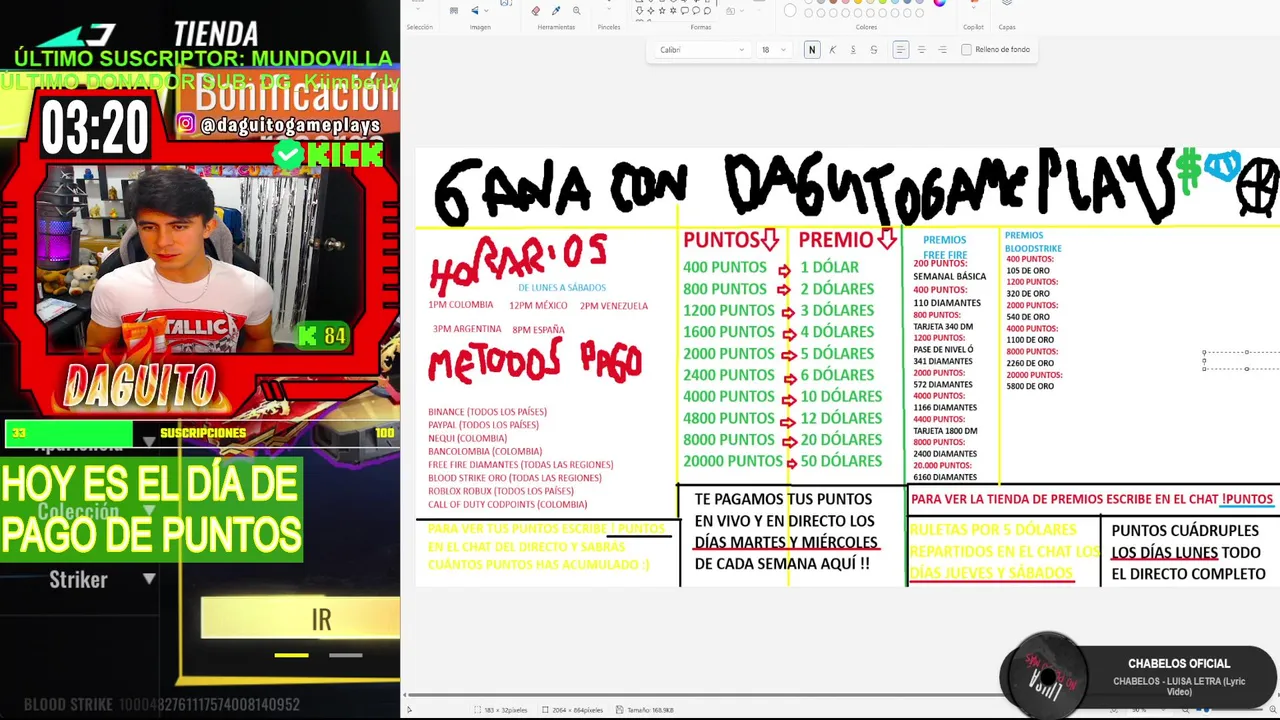1280x720 pixels.
Task: Choose the rounded rectangle callout shape
Action: pos(684,10)
